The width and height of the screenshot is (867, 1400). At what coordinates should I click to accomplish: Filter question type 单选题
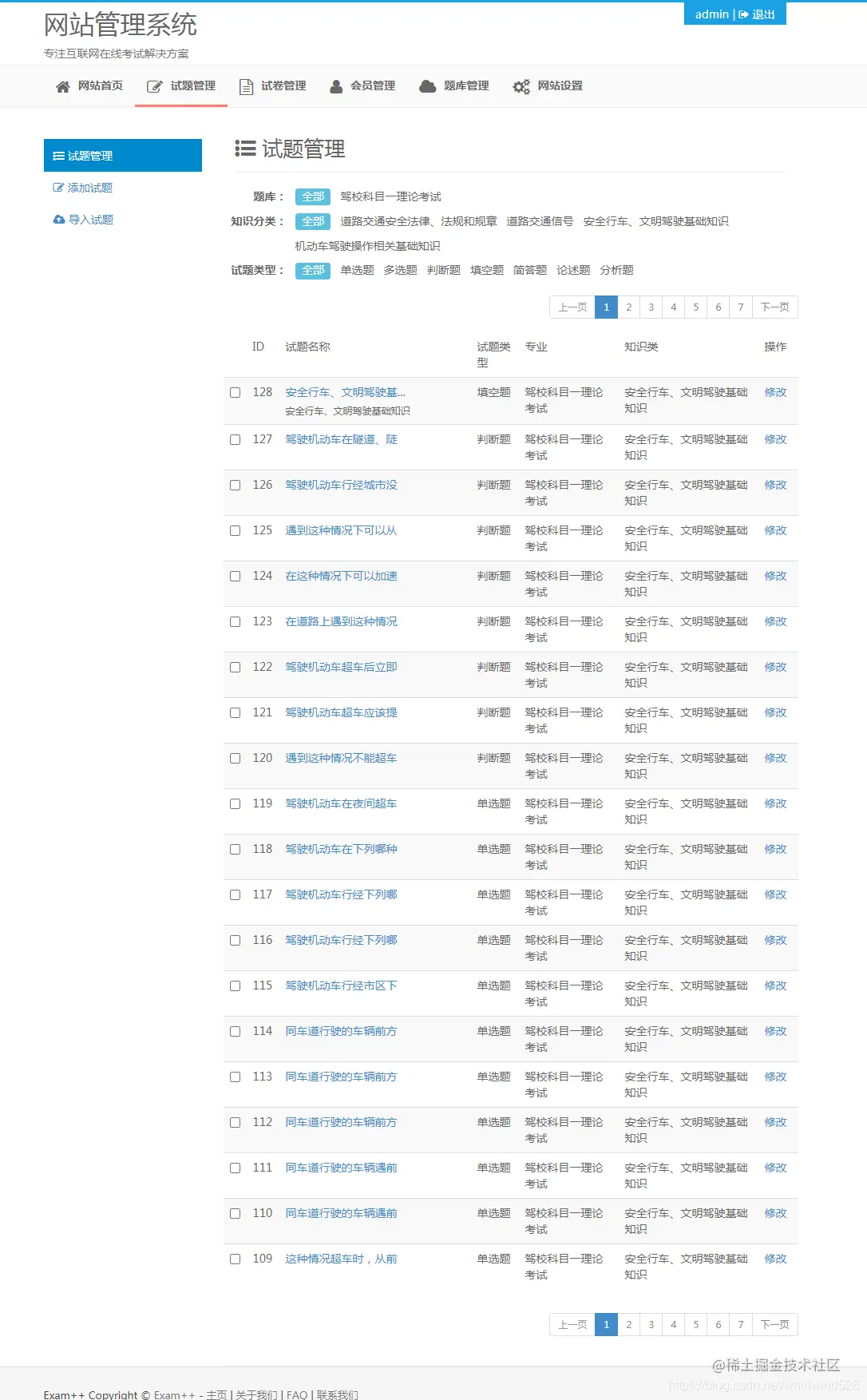click(357, 270)
